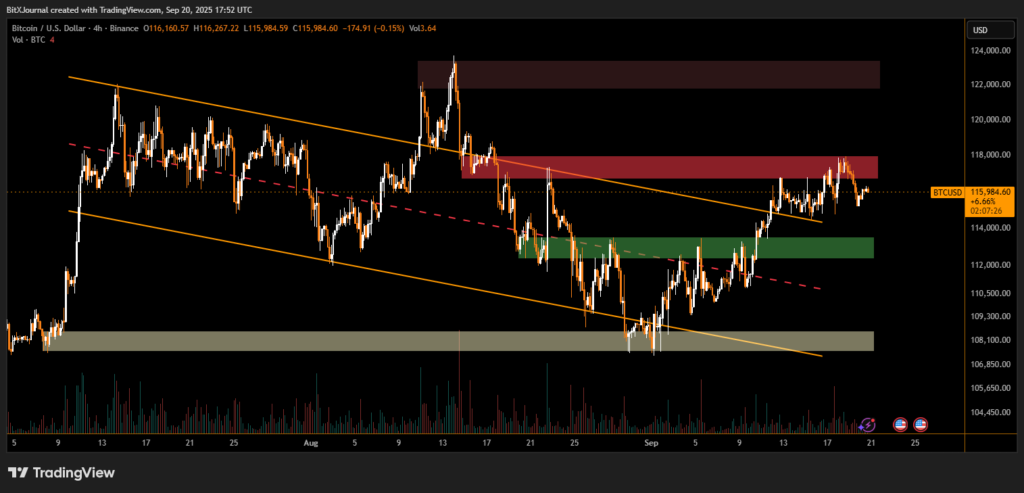Click the first US flag economic event icon
Viewport: 1024px width, 493px height.
click(x=899, y=424)
